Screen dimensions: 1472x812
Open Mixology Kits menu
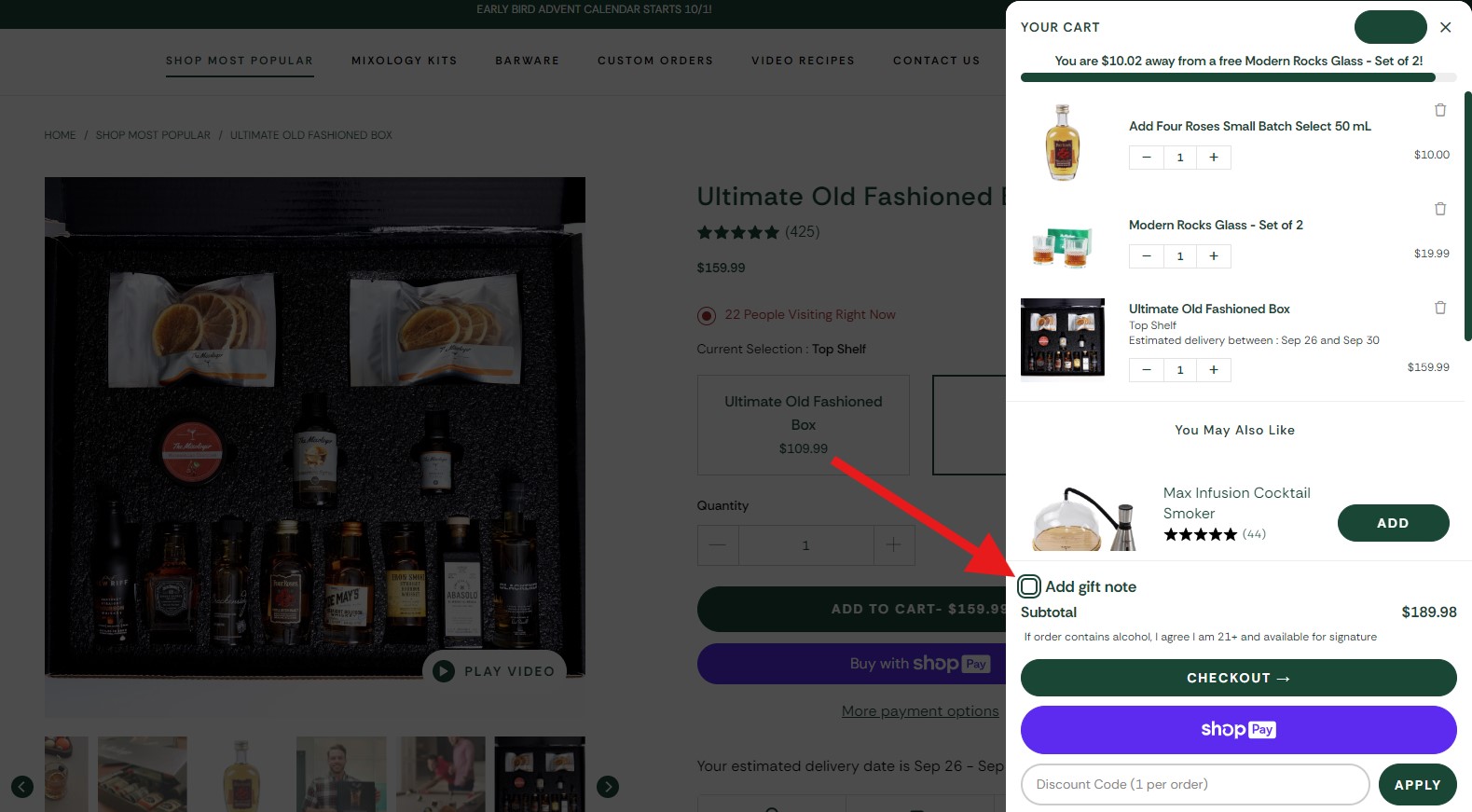404,61
